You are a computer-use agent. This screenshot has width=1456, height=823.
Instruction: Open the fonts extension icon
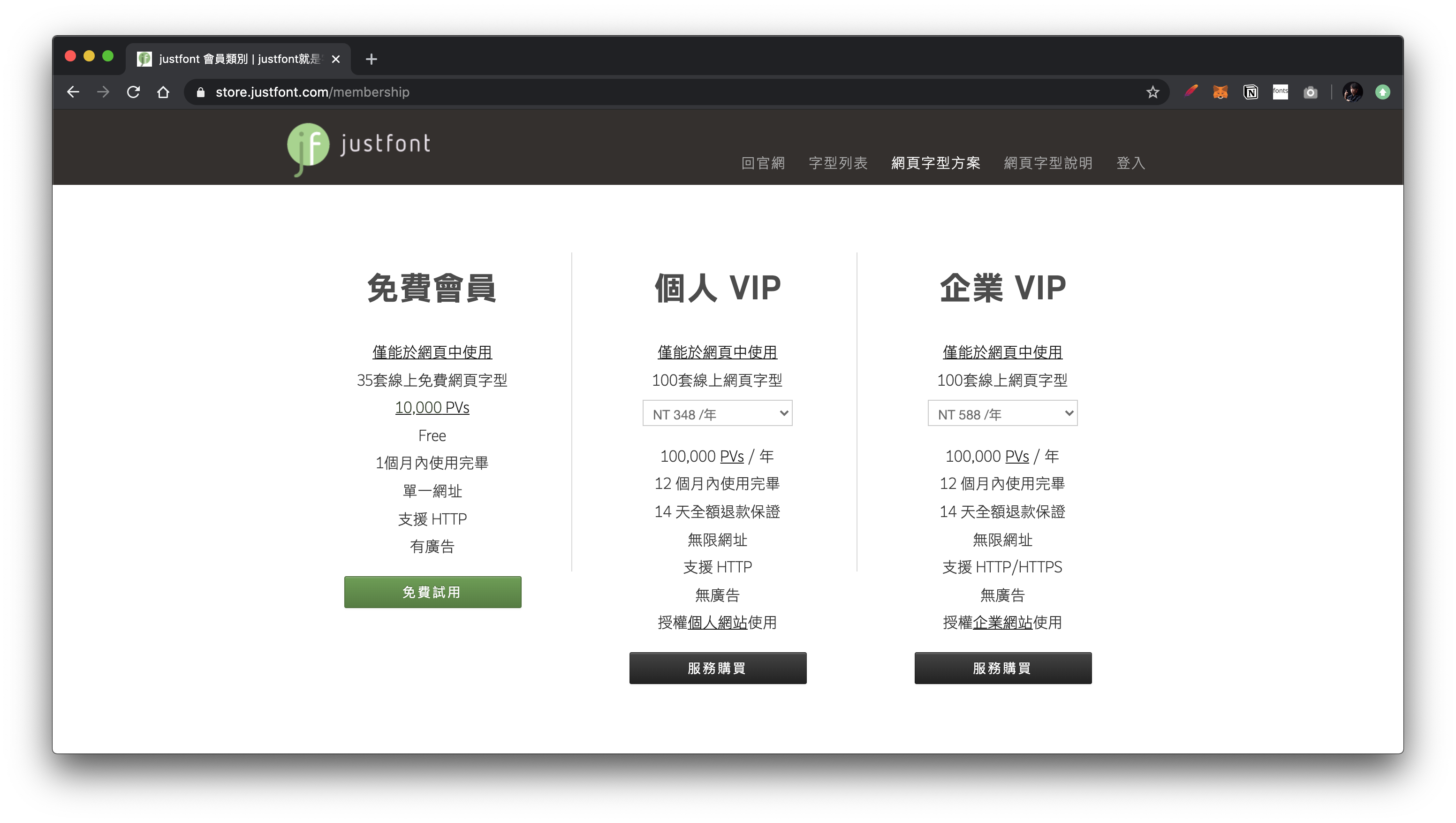(x=1280, y=91)
